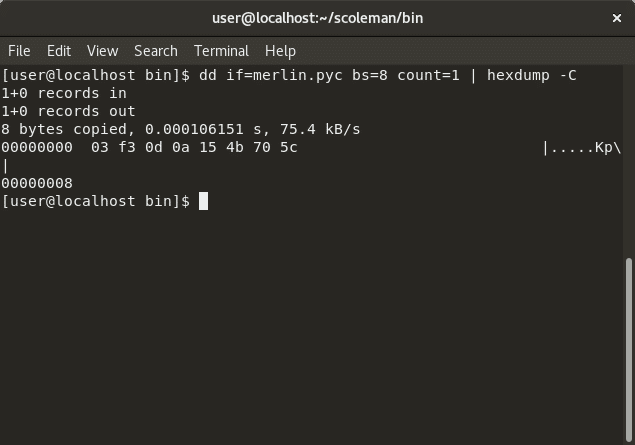Open the Terminal menu
Viewport: 635px width, 445px height.
point(221,51)
